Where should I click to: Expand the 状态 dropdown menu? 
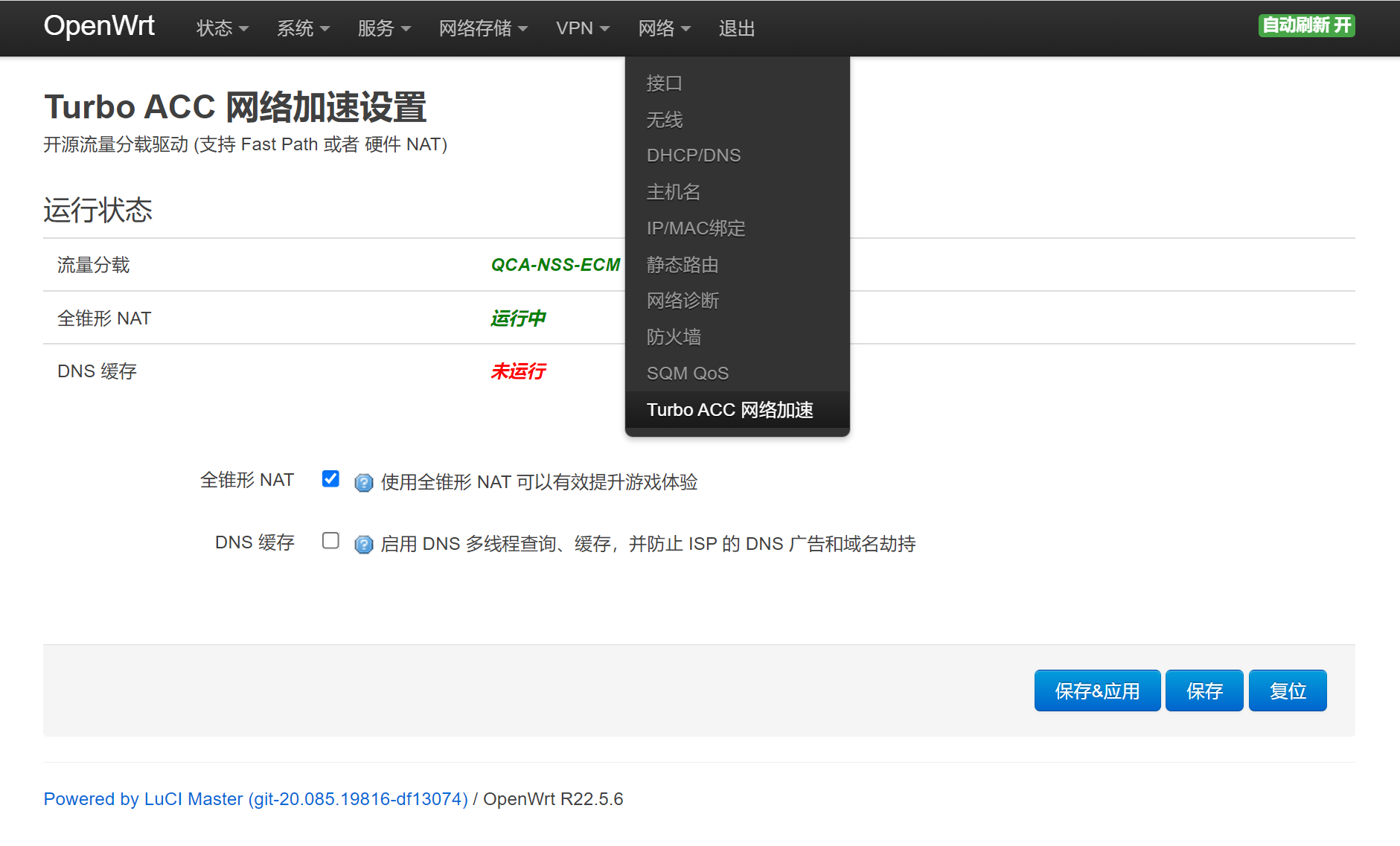[222, 28]
